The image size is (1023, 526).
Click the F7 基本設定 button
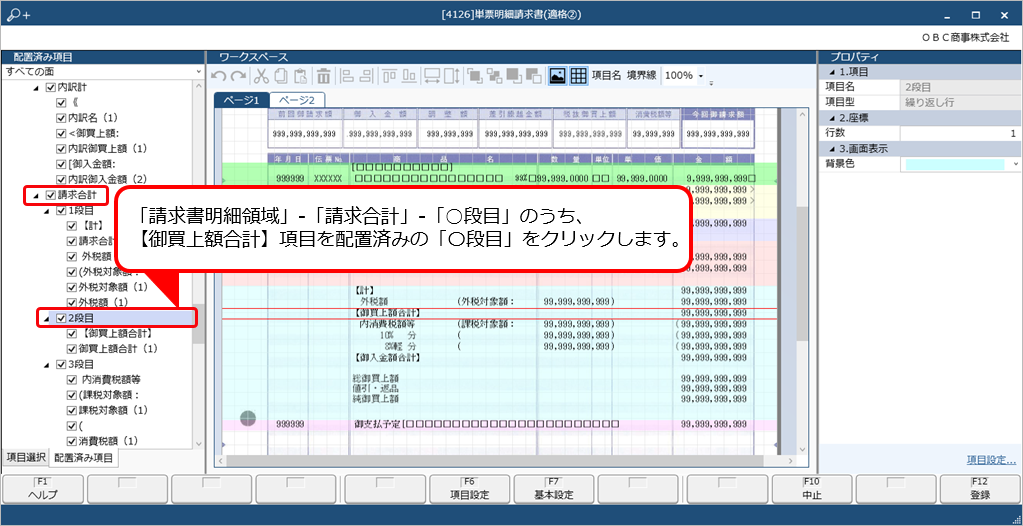[555, 489]
